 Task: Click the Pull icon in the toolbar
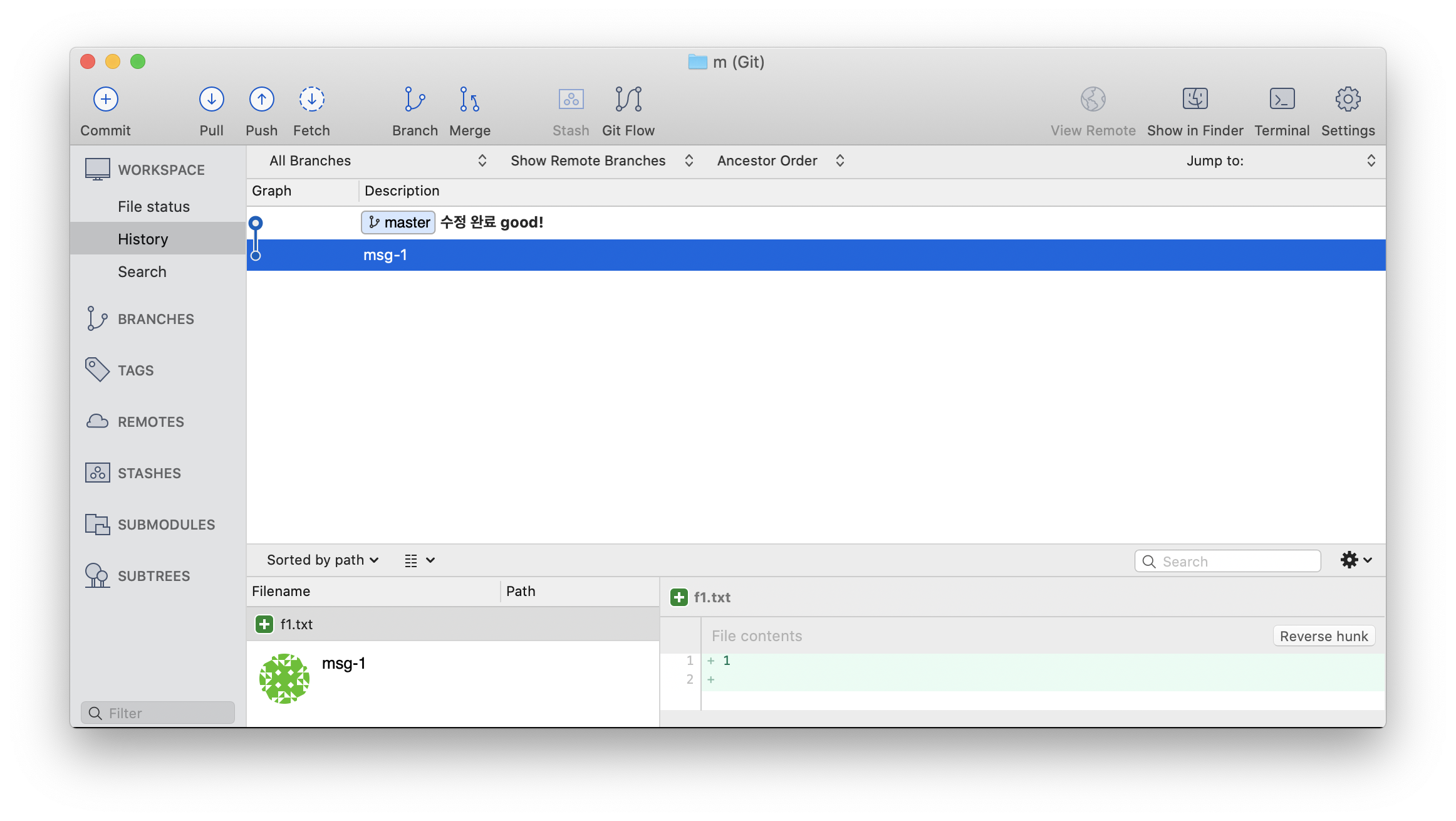click(211, 99)
